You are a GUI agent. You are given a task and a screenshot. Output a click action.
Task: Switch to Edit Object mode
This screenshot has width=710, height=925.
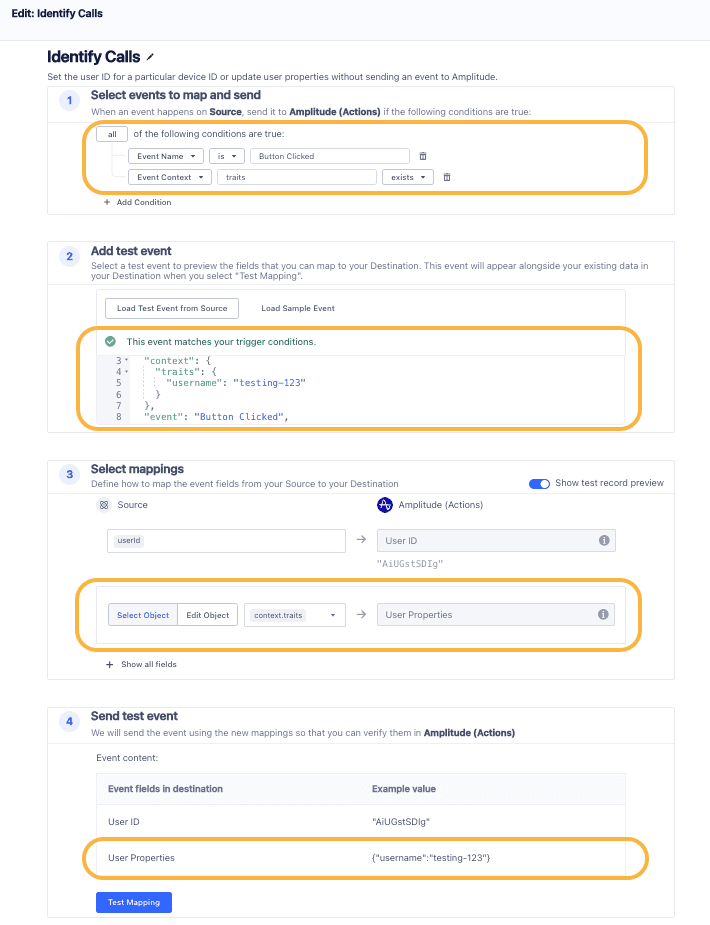coord(207,615)
